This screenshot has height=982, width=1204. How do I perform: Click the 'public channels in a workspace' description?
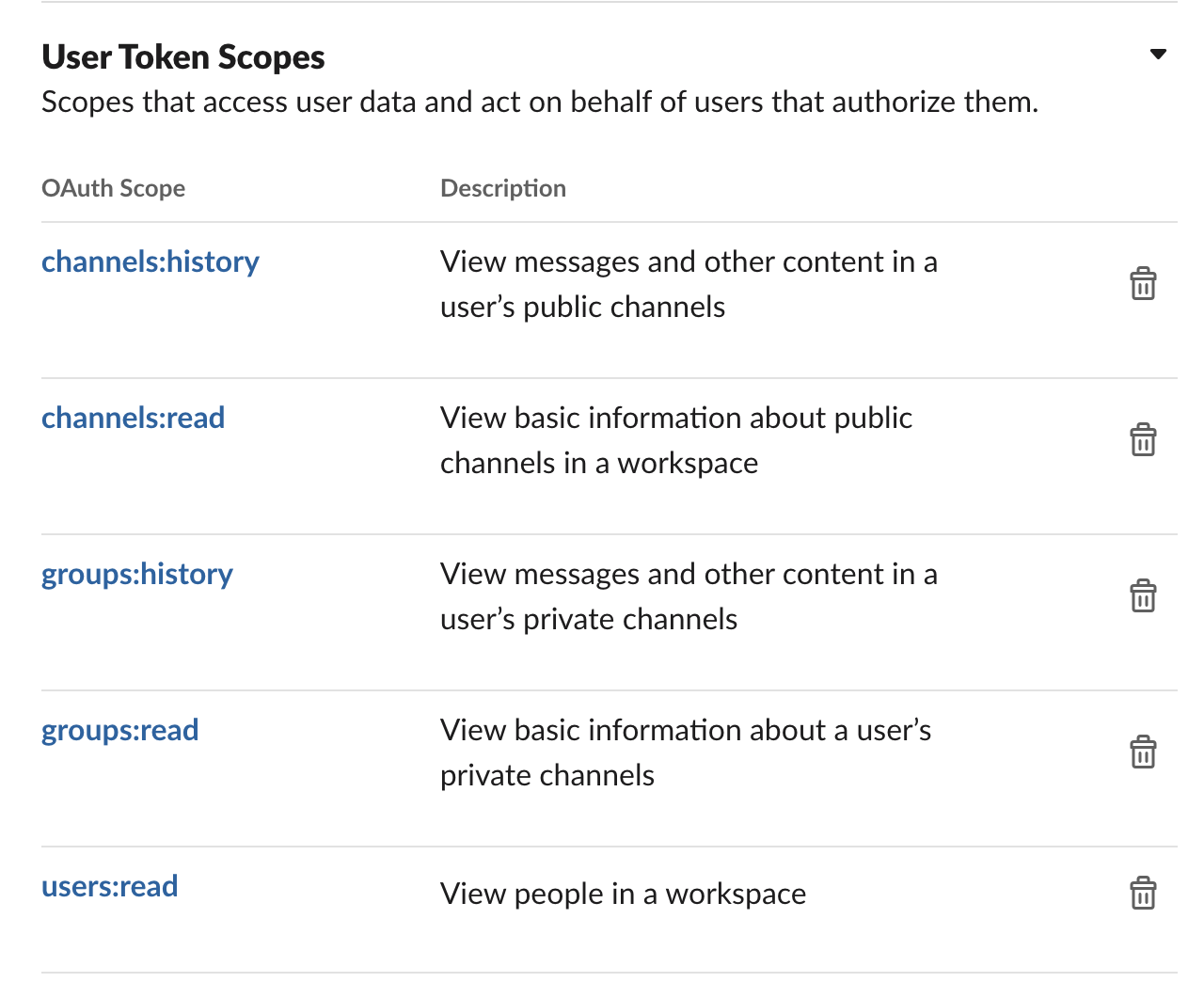coord(675,440)
